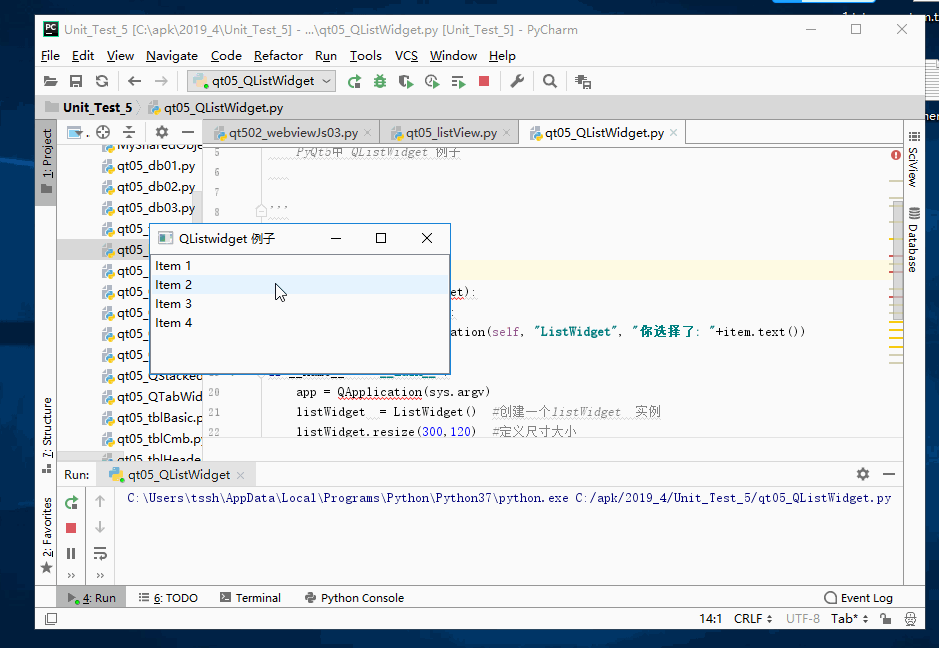Run with coverage
This screenshot has width=939, height=648.
pos(405,81)
